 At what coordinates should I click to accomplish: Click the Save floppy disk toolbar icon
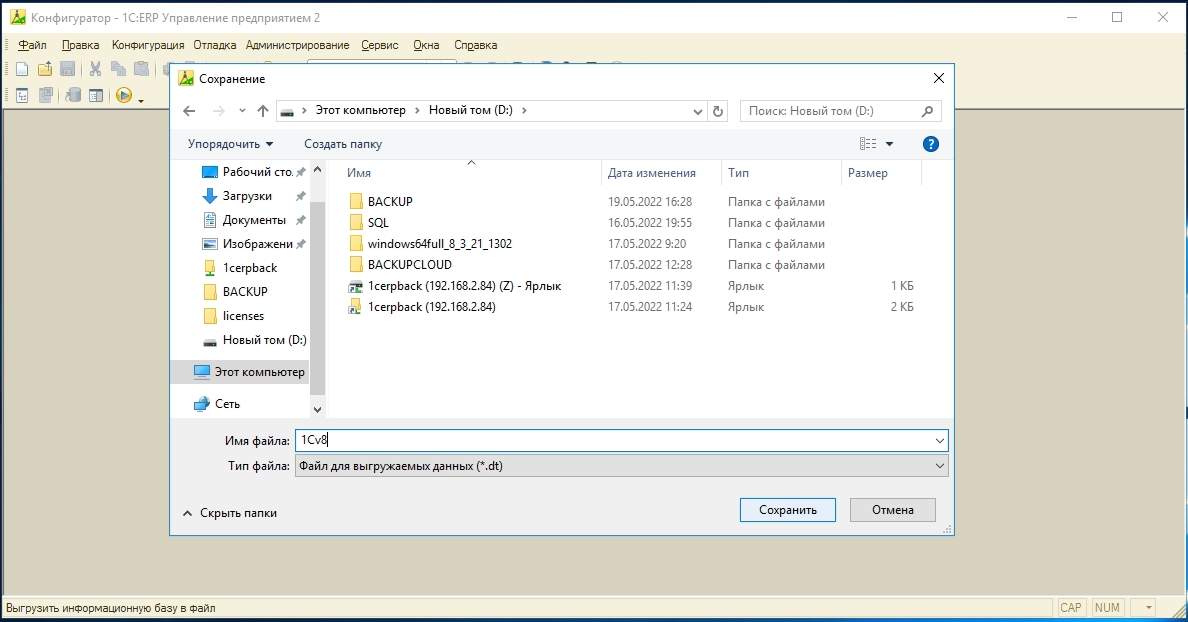point(67,70)
